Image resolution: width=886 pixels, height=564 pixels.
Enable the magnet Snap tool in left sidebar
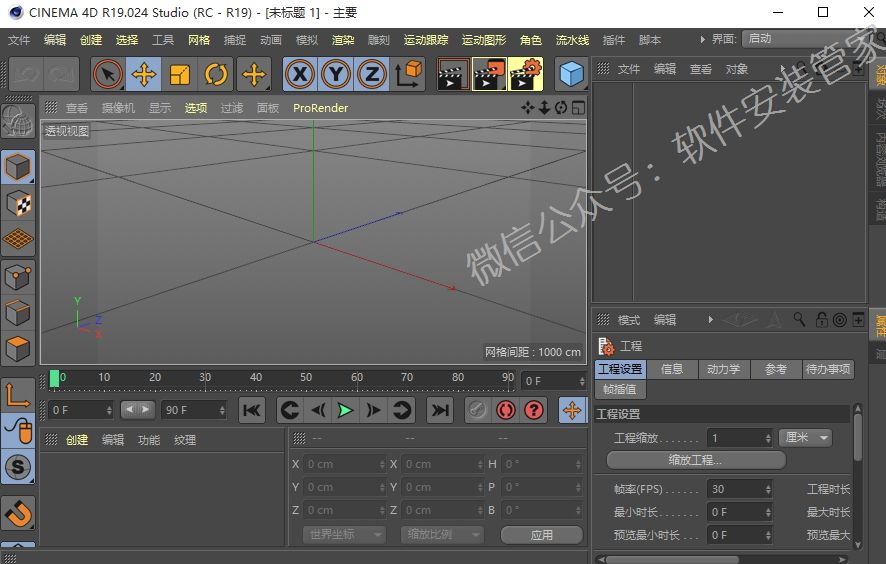click(x=18, y=514)
